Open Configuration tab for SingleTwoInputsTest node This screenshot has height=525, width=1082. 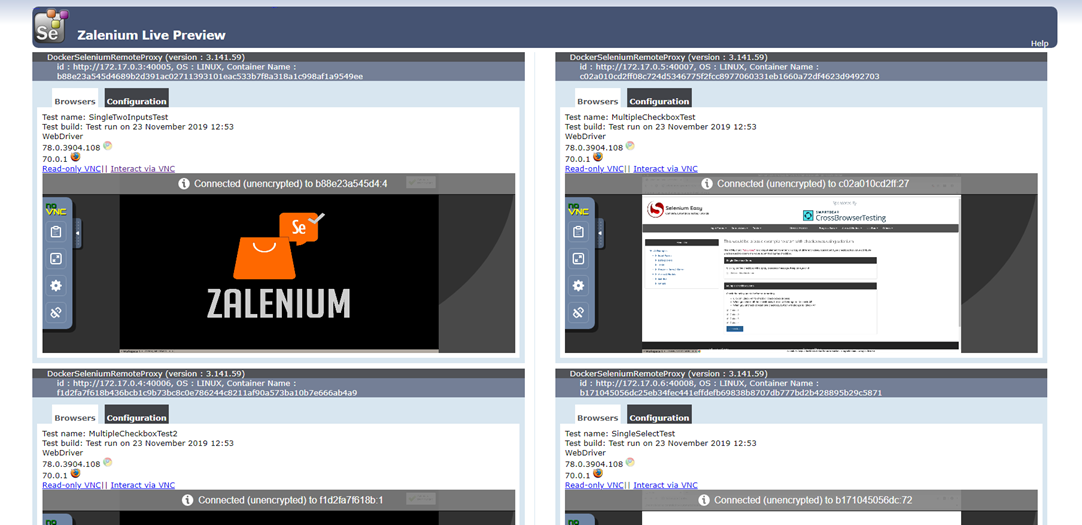tap(136, 101)
